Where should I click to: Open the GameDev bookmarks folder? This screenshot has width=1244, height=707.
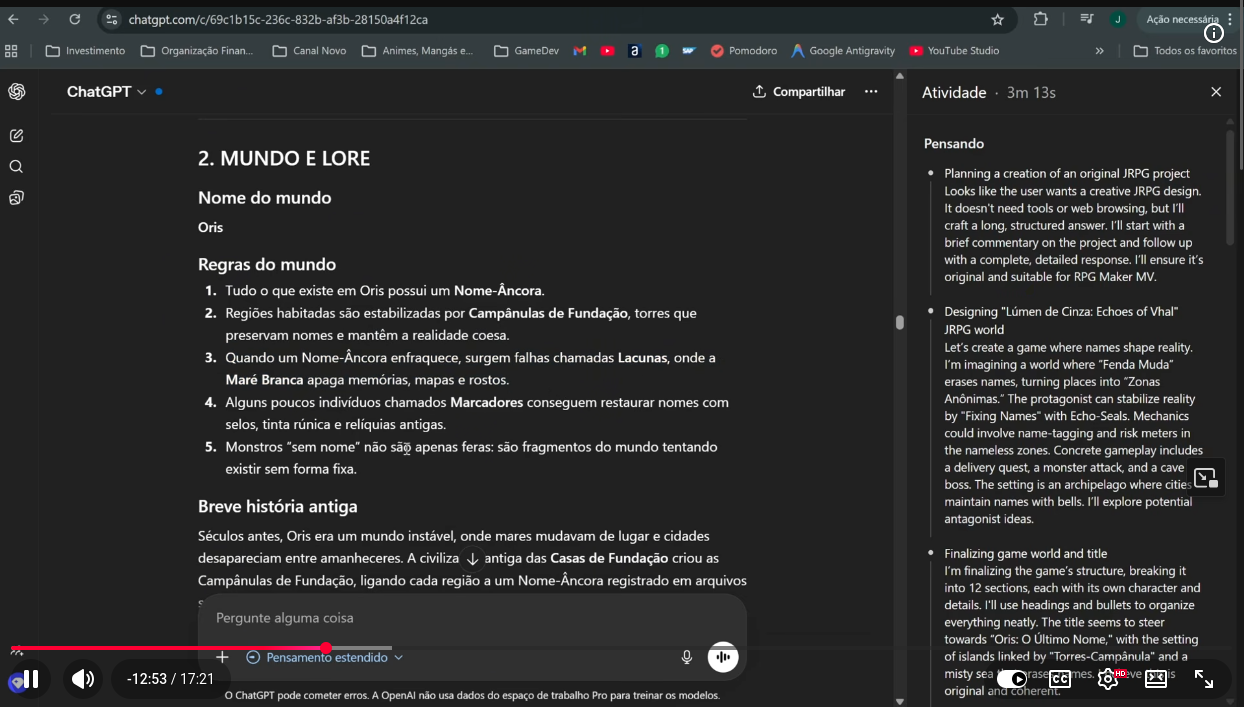526,50
